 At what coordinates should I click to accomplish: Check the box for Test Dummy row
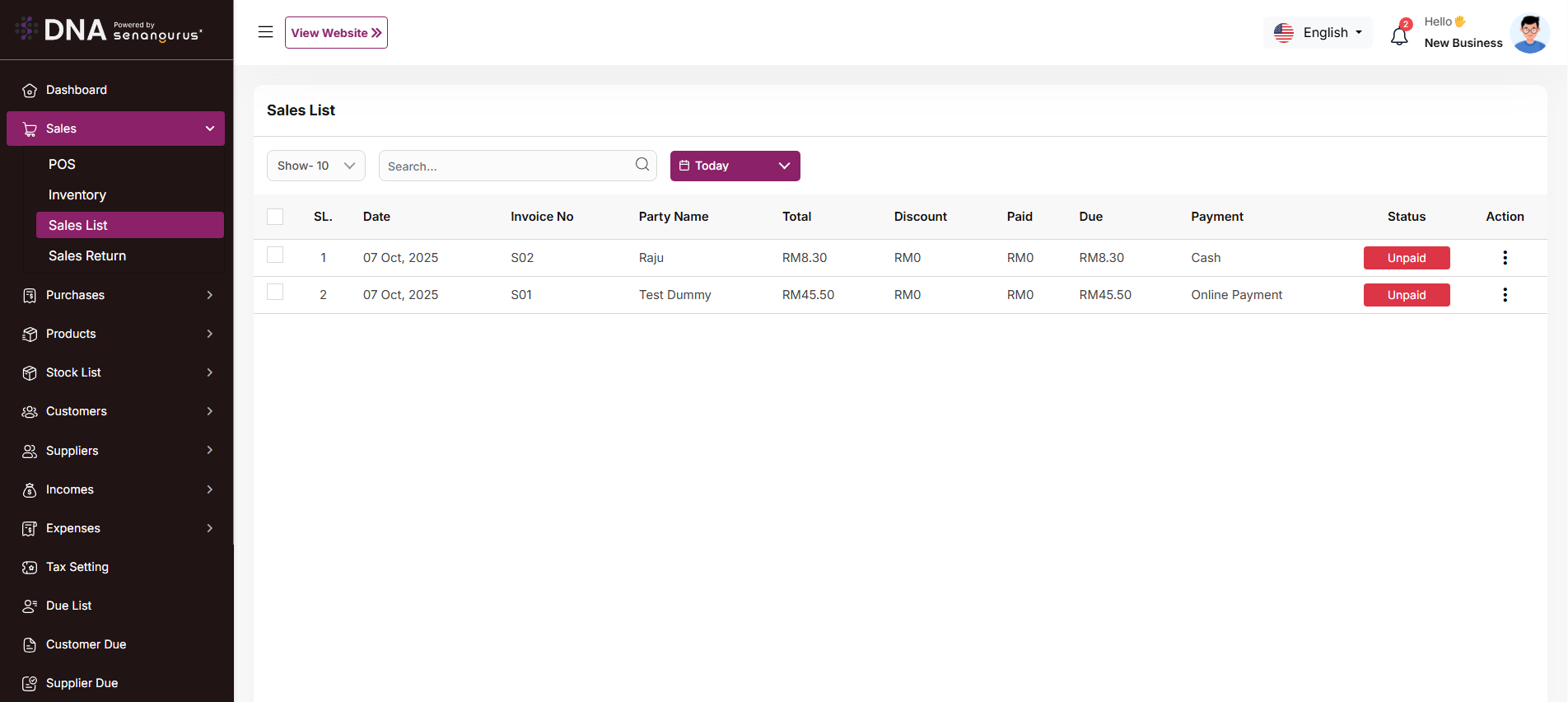[x=275, y=292]
